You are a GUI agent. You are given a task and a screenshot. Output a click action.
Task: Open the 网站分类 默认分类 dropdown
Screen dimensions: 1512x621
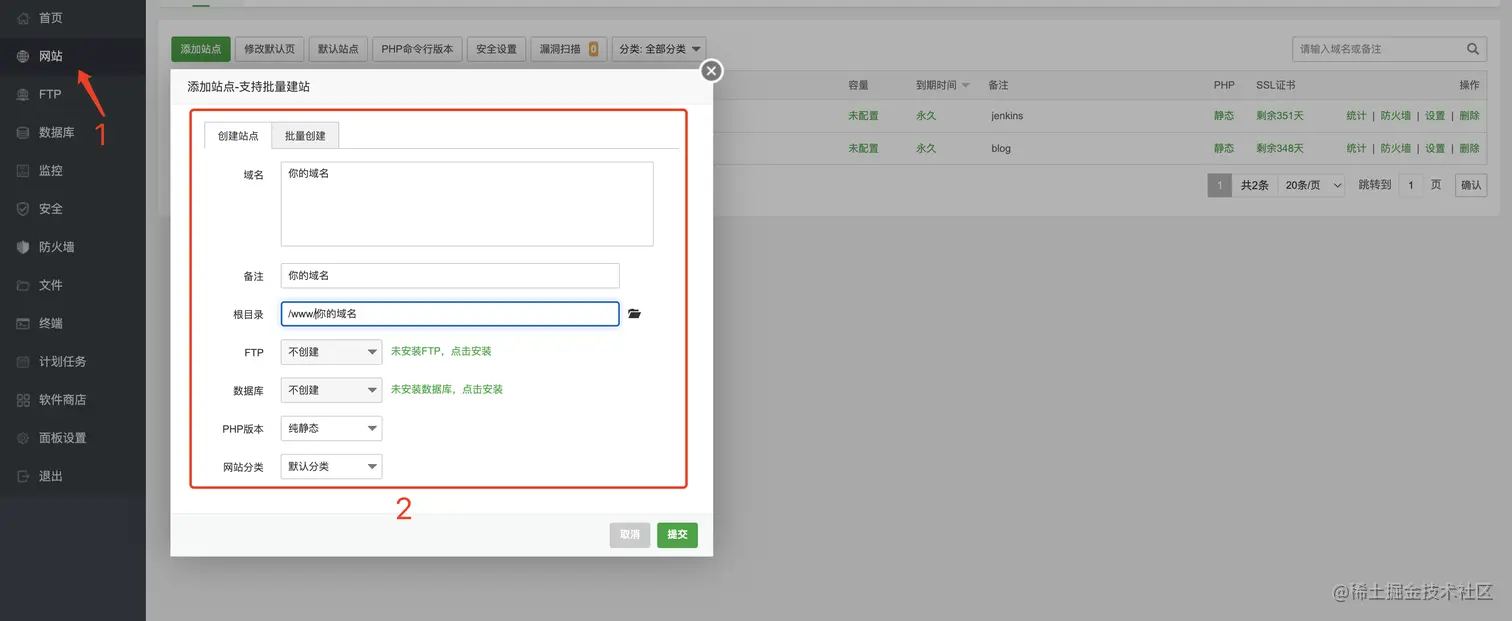[x=331, y=466]
